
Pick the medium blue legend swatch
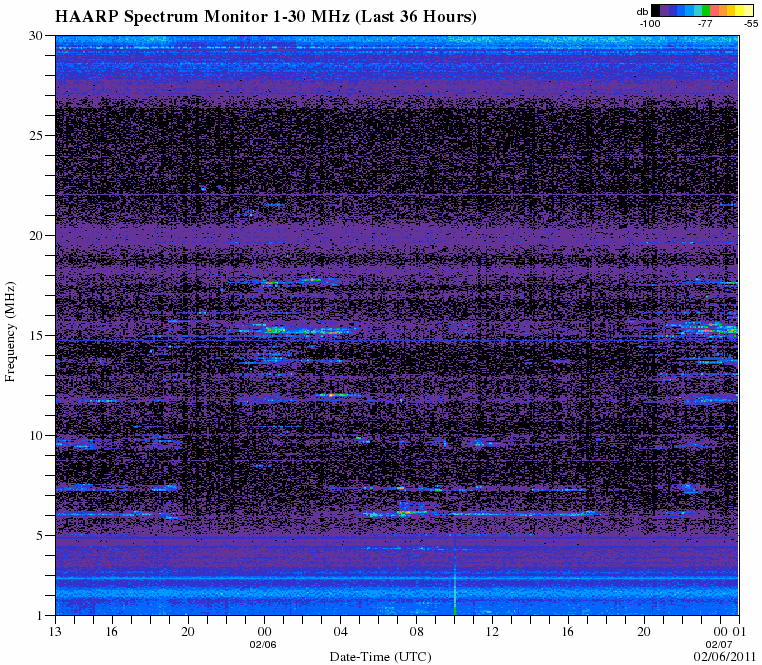(x=681, y=10)
